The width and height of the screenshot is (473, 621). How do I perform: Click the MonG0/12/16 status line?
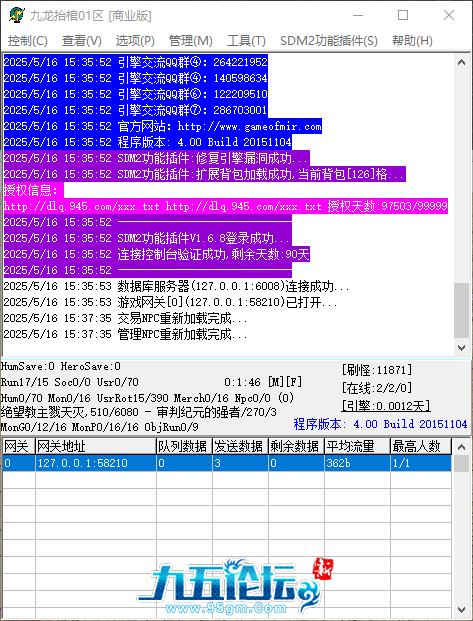(99, 427)
